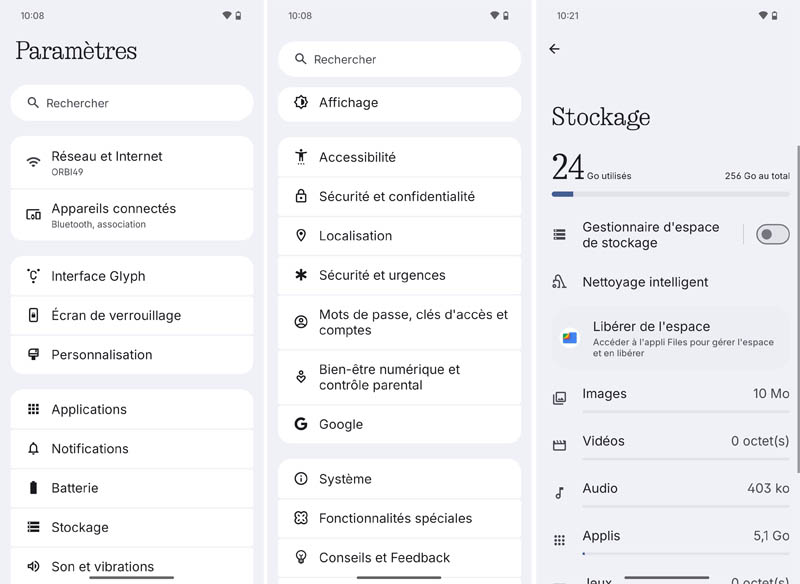800x584 pixels.
Task: Tap the lock icon for Sécurité et confidentialité
Action: (x=301, y=197)
